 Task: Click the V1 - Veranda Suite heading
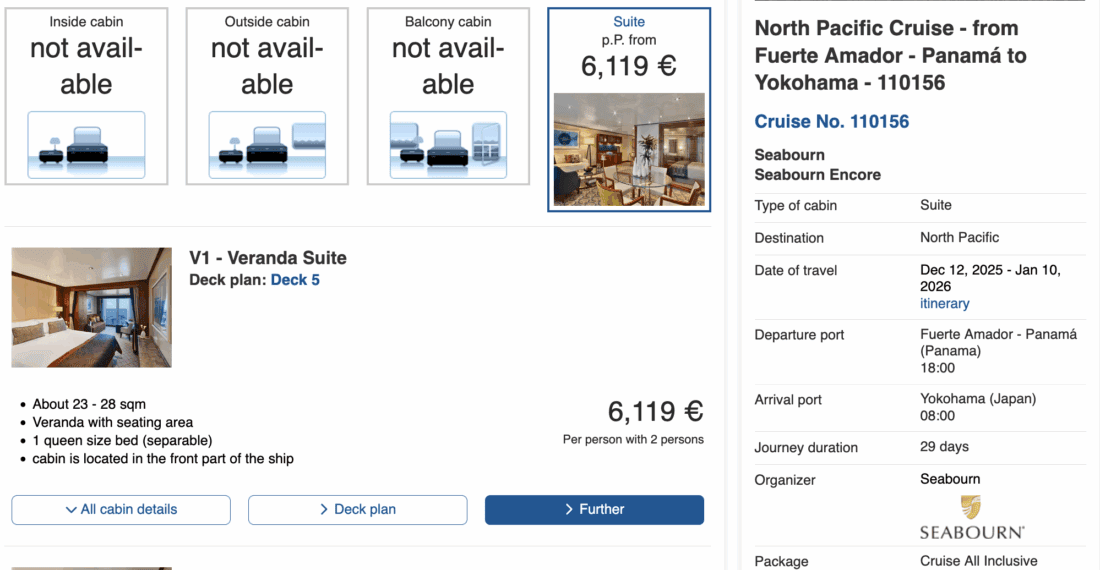268,258
